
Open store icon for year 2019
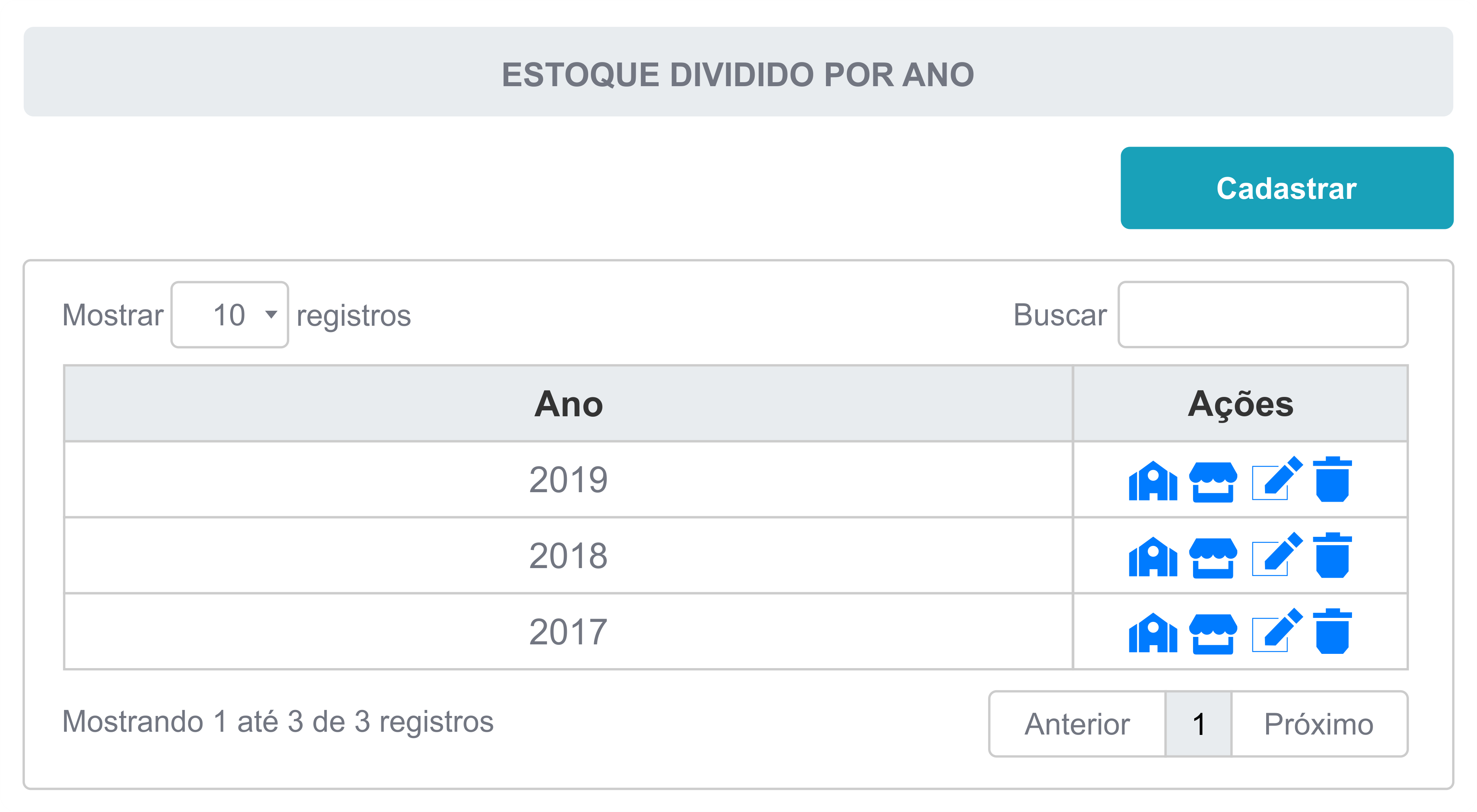[1213, 482]
